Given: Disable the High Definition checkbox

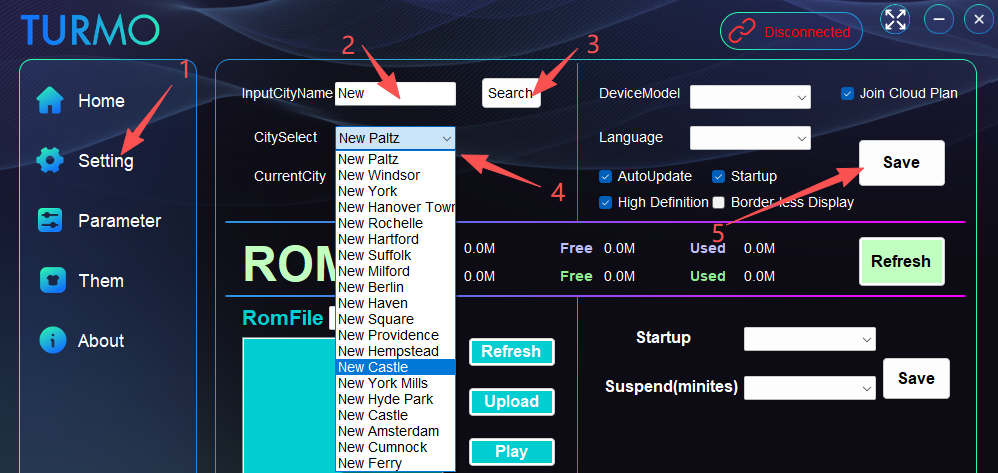Looking at the screenshot, I should point(605,202).
